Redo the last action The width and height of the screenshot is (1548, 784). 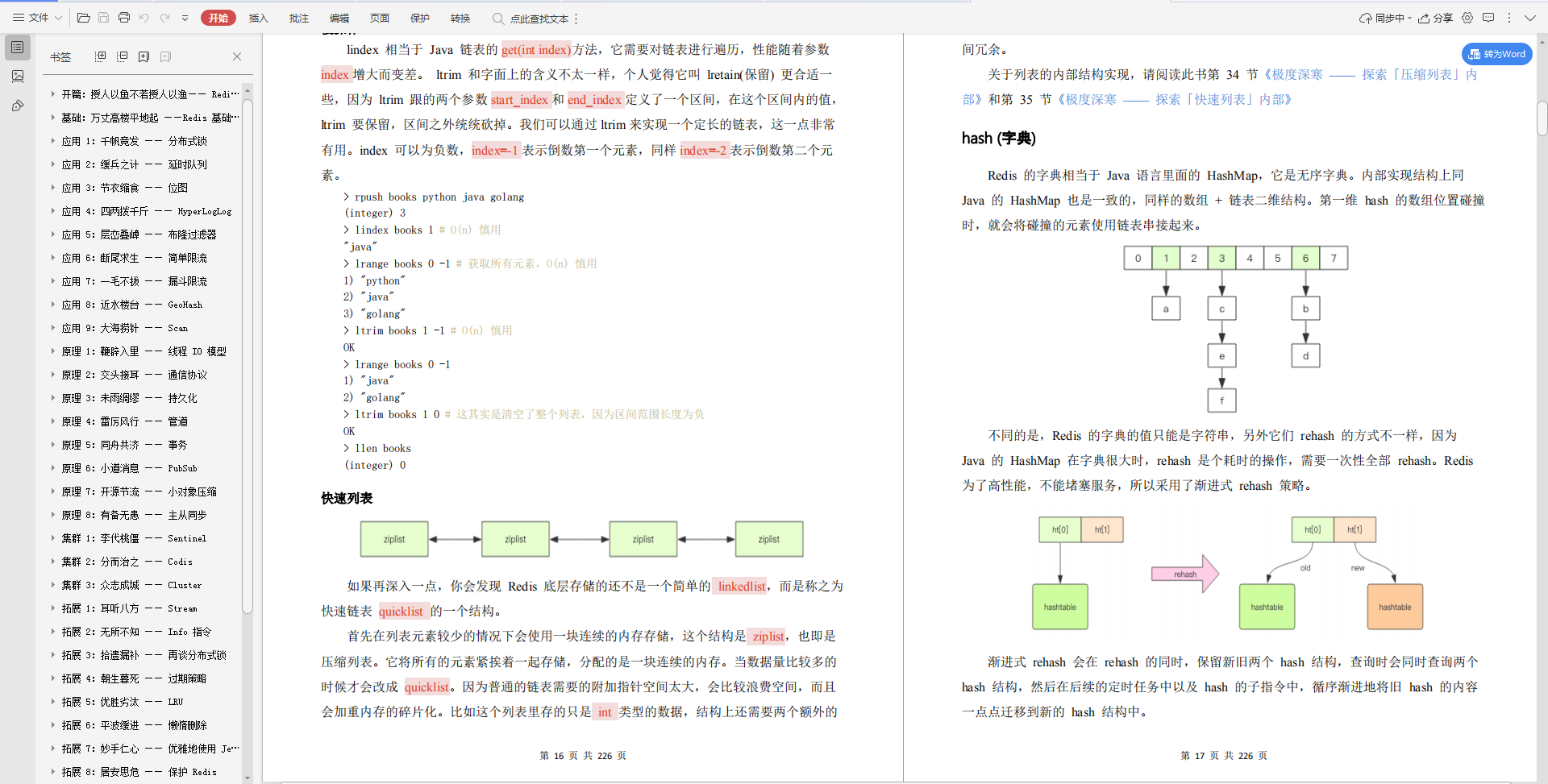pos(165,18)
